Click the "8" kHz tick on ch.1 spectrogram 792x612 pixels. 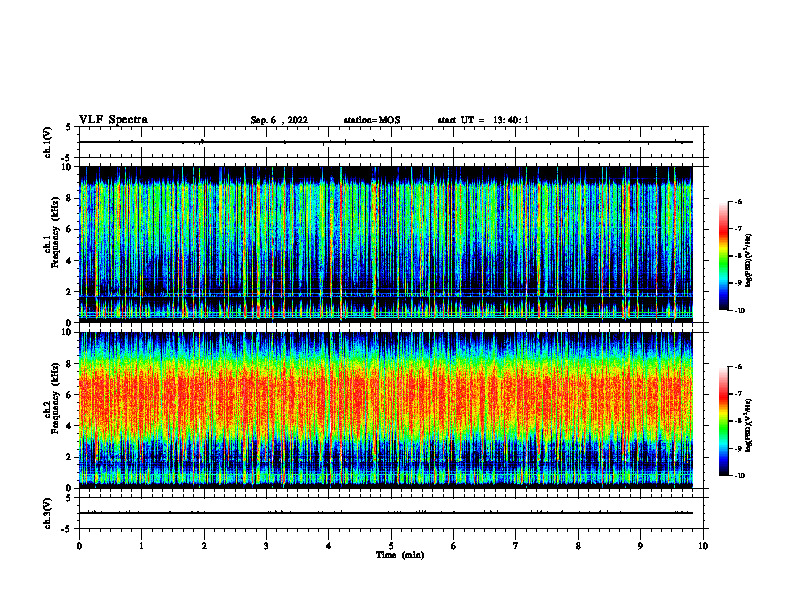(x=70, y=198)
